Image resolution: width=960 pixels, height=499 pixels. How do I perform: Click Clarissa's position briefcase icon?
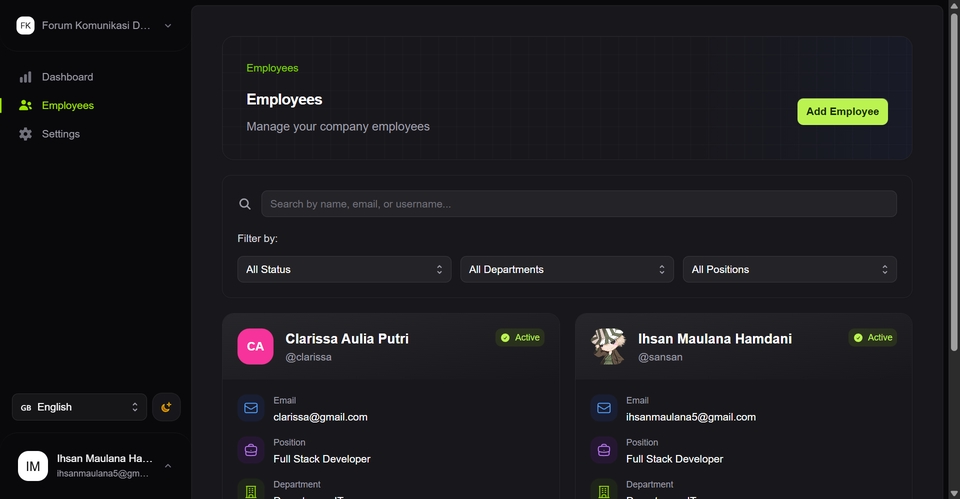point(251,450)
